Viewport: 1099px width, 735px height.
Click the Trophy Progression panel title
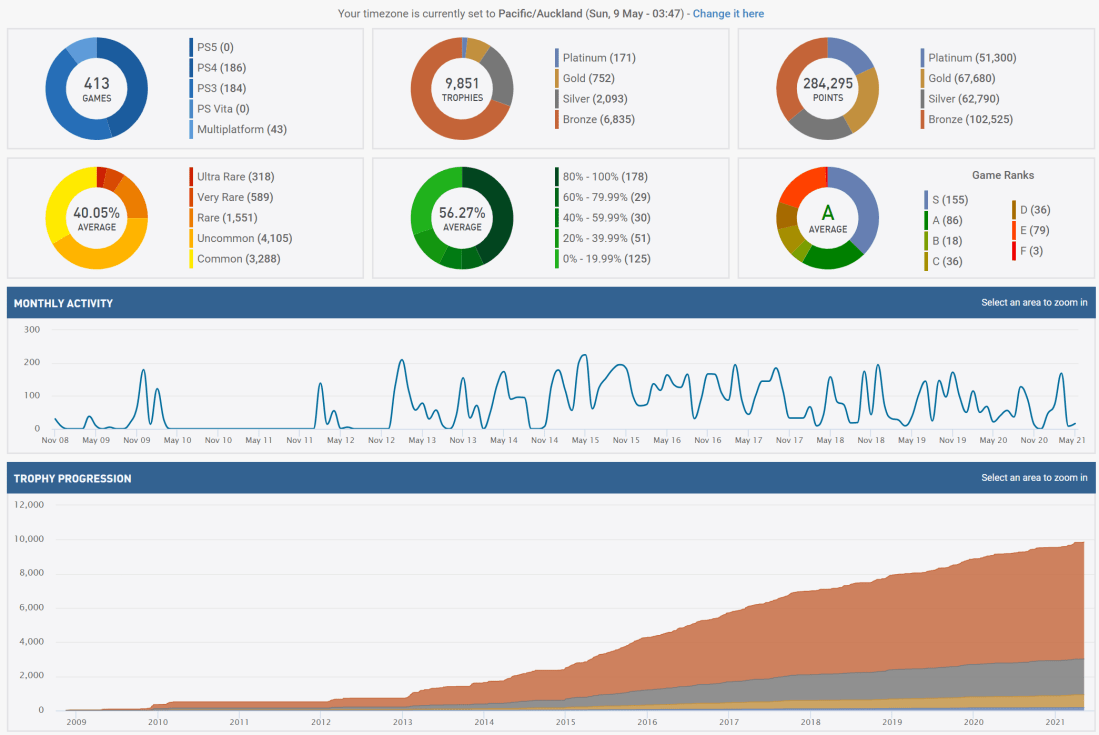(72, 479)
